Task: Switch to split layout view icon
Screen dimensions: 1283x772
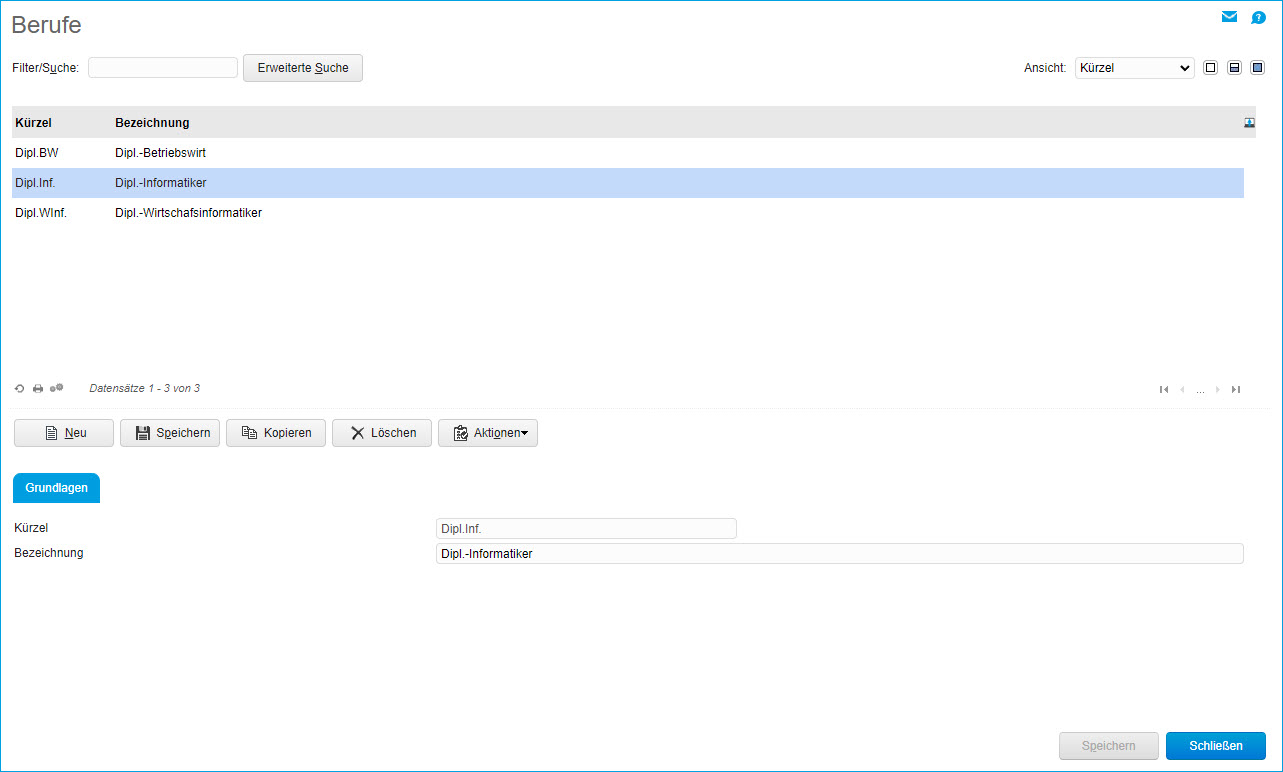Action: 1234,68
